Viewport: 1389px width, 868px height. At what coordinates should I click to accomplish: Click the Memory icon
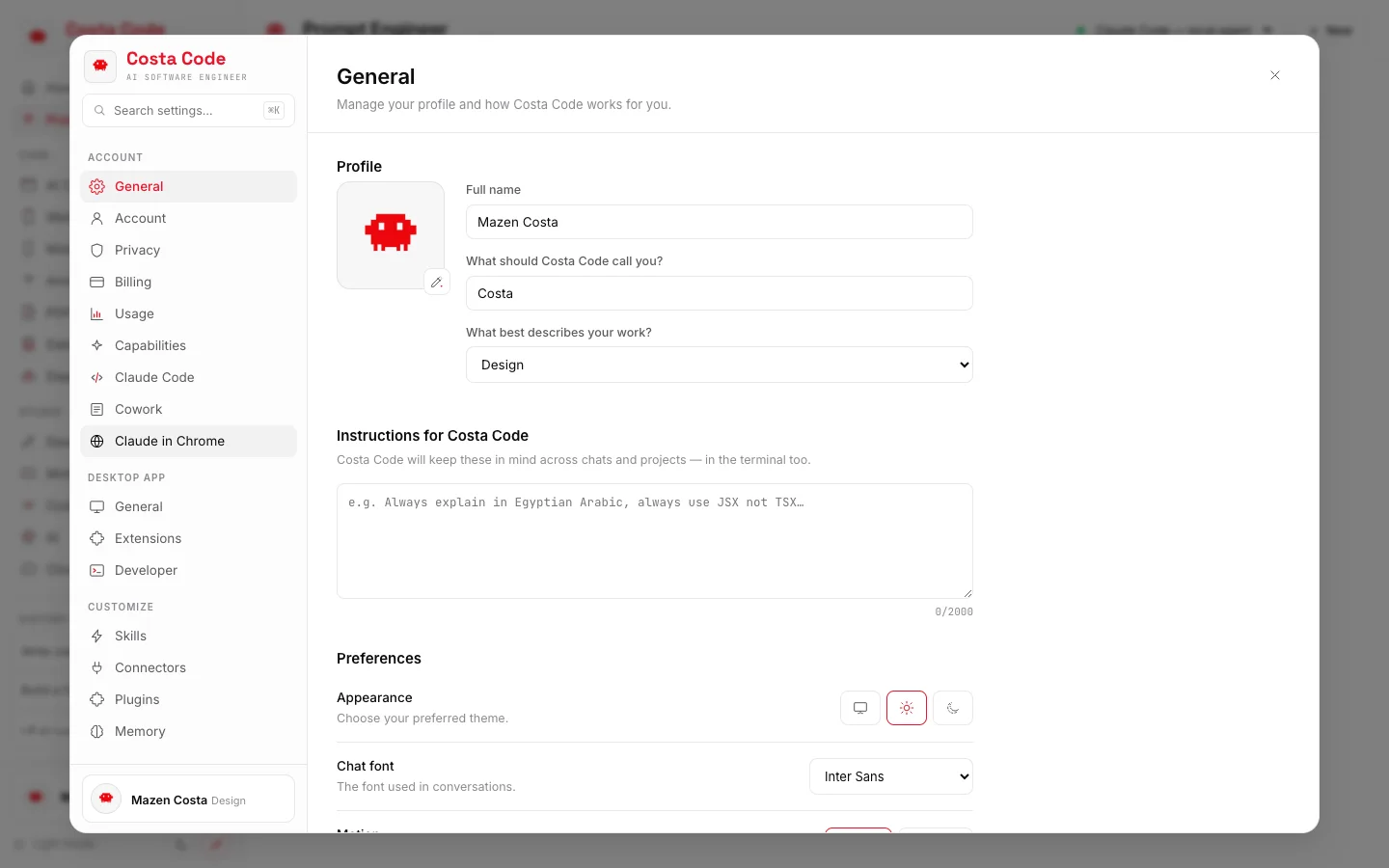tap(96, 731)
